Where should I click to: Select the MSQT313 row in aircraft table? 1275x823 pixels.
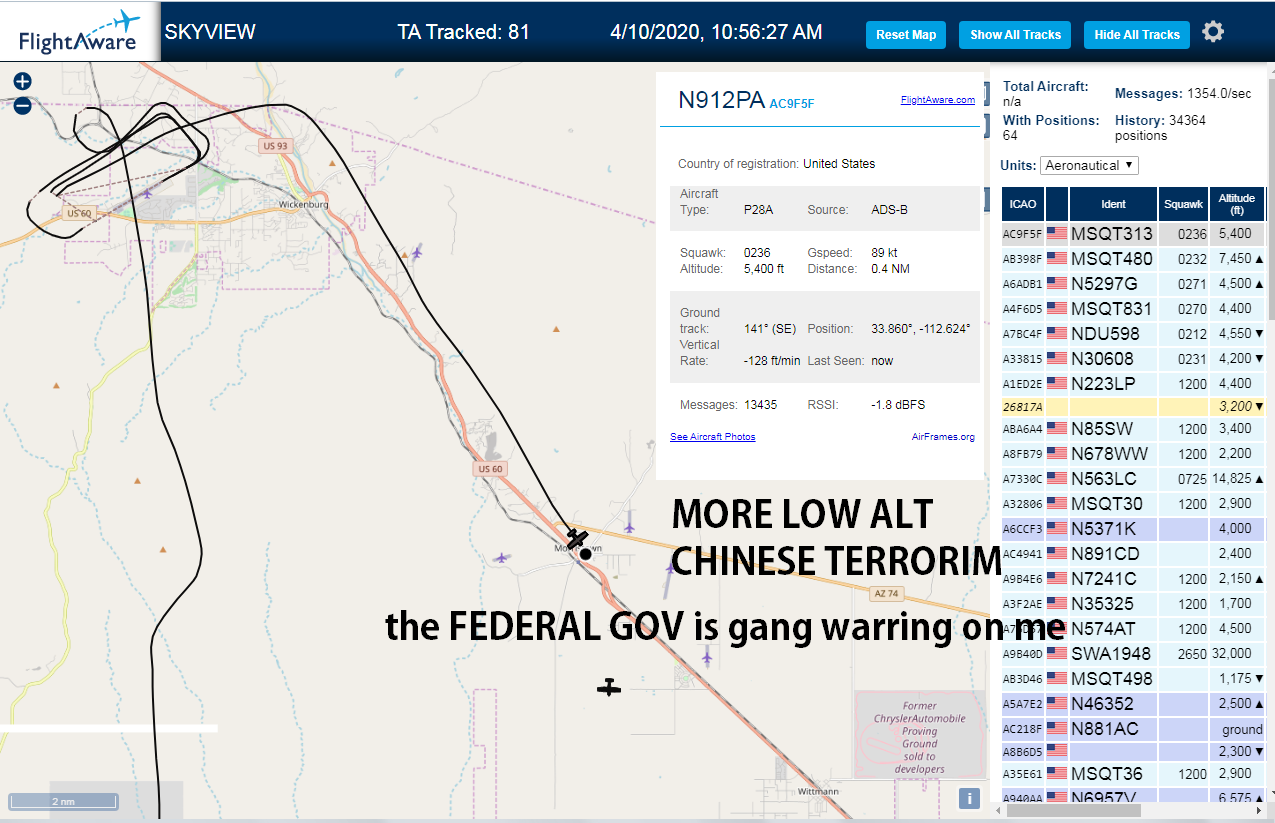click(x=1133, y=234)
